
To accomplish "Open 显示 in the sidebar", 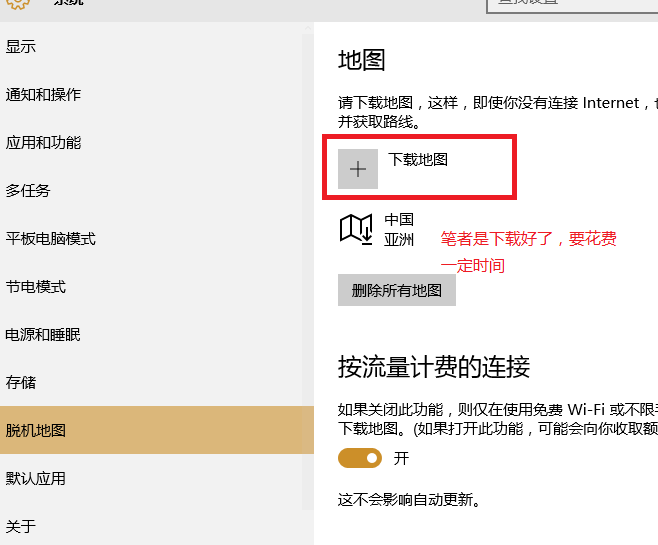I will (x=21, y=47).
